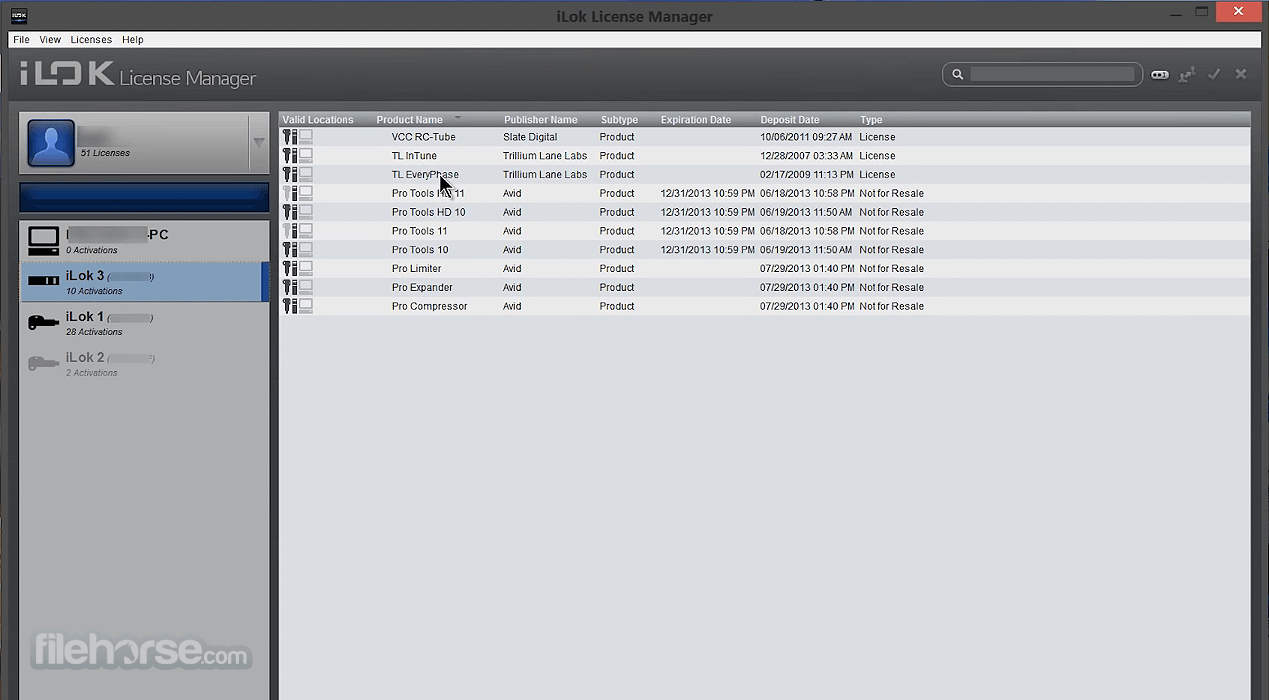This screenshot has height=700, width=1269.
Task: Select the VCC RC-Tube product name
Action: pos(423,137)
